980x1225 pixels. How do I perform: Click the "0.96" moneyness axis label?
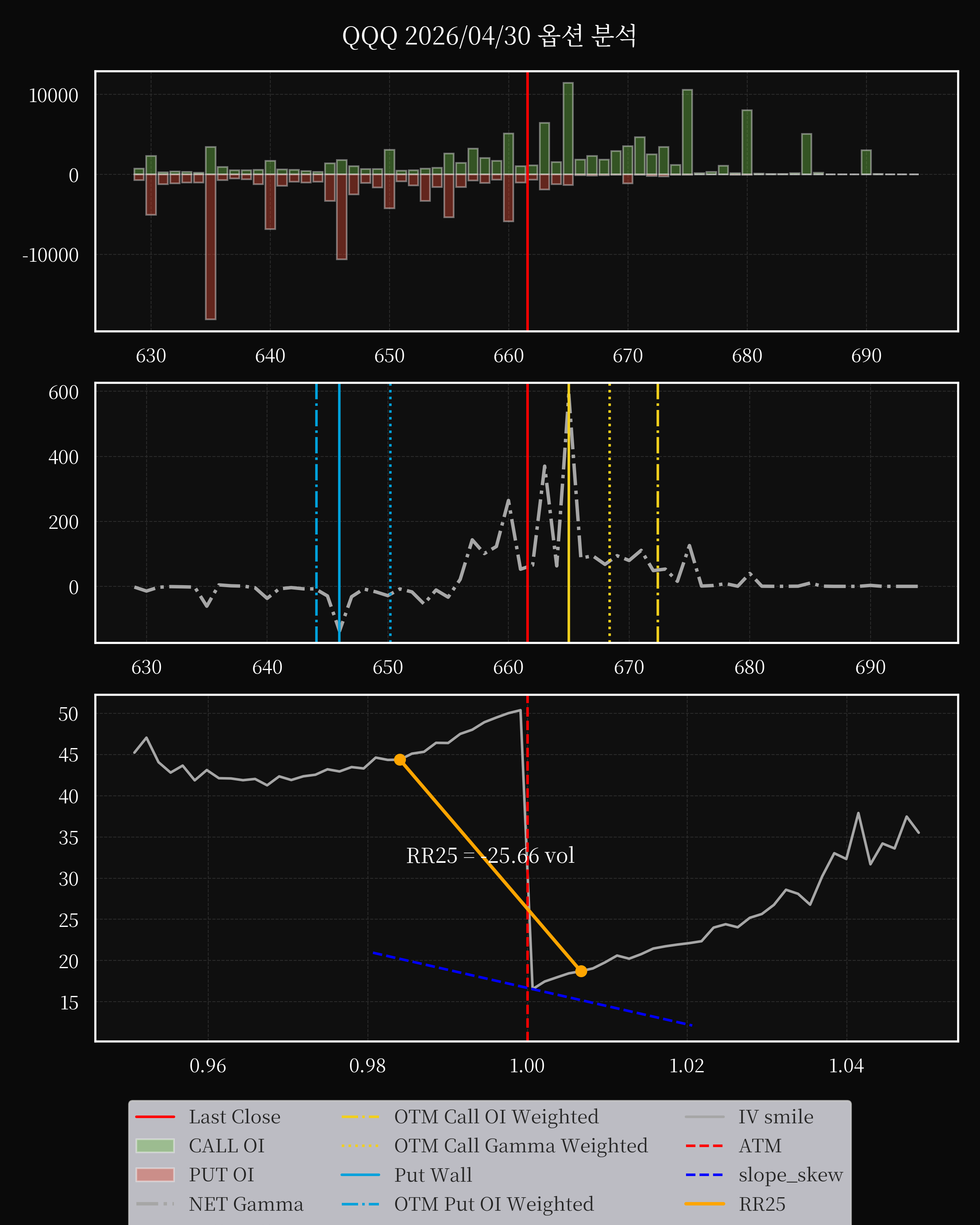click(208, 1066)
